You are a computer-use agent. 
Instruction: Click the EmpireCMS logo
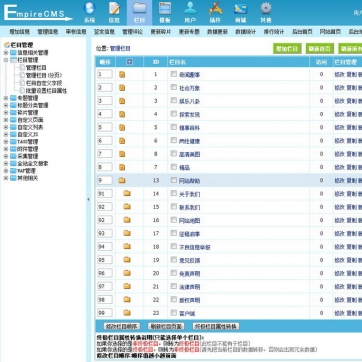(x=38, y=13)
